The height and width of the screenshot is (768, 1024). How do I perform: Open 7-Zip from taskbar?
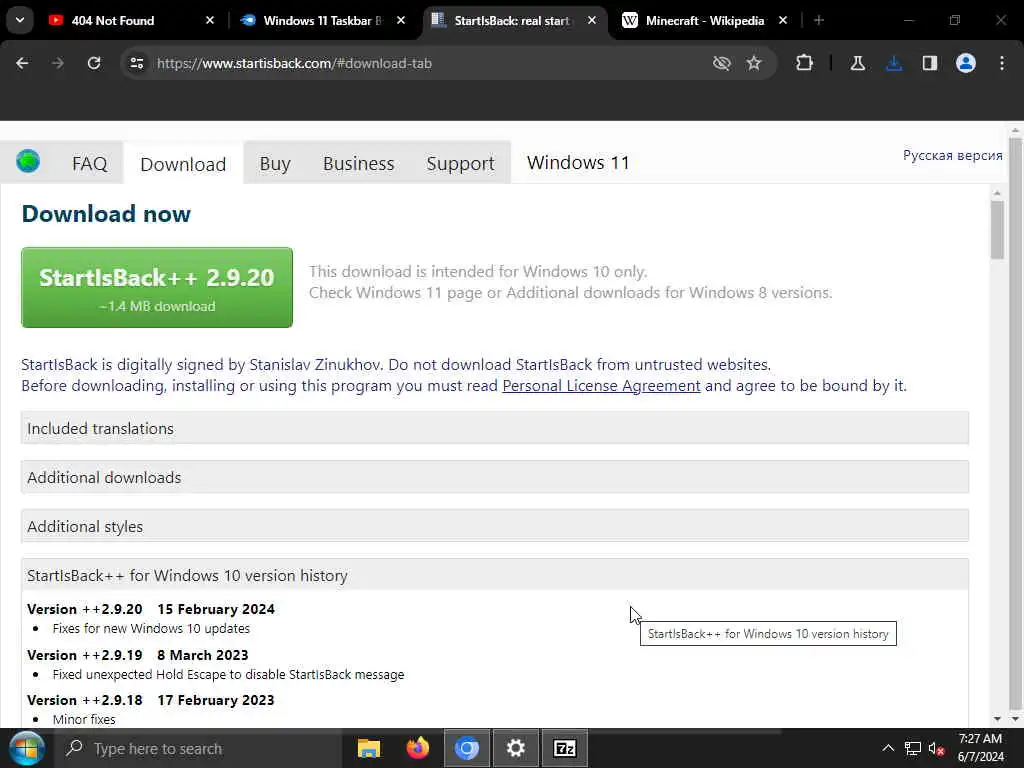click(x=565, y=748)
